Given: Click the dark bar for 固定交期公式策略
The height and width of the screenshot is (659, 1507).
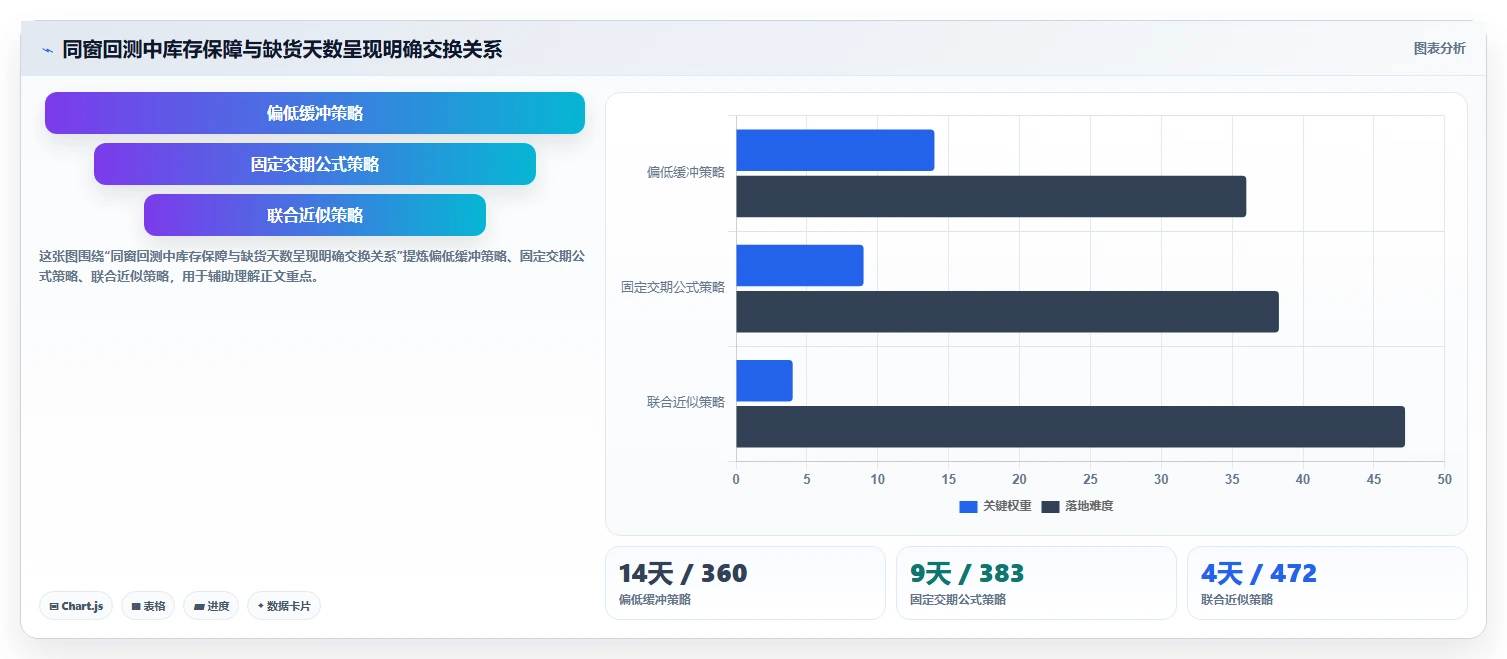Looking at the screenshot, I should [1007, 312].
